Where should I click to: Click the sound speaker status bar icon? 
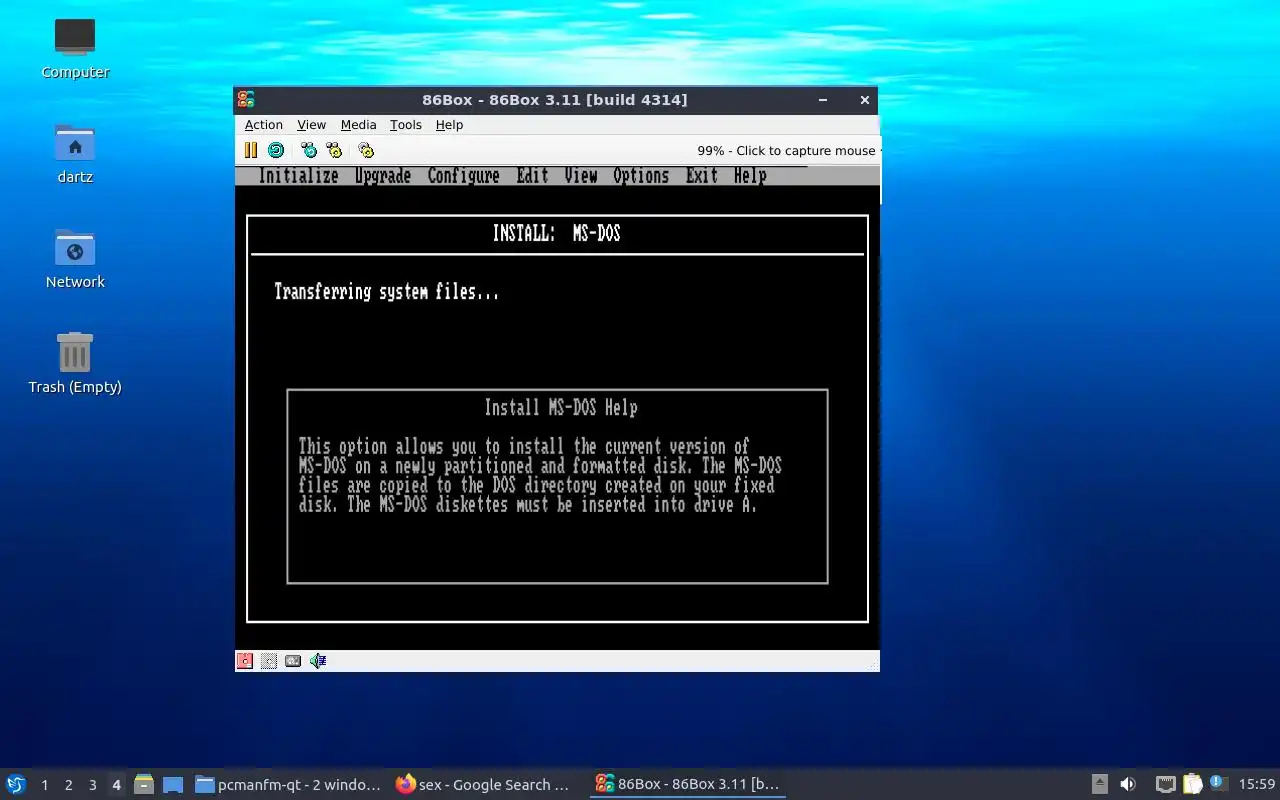pyautogui.click(x=318, y=661)
